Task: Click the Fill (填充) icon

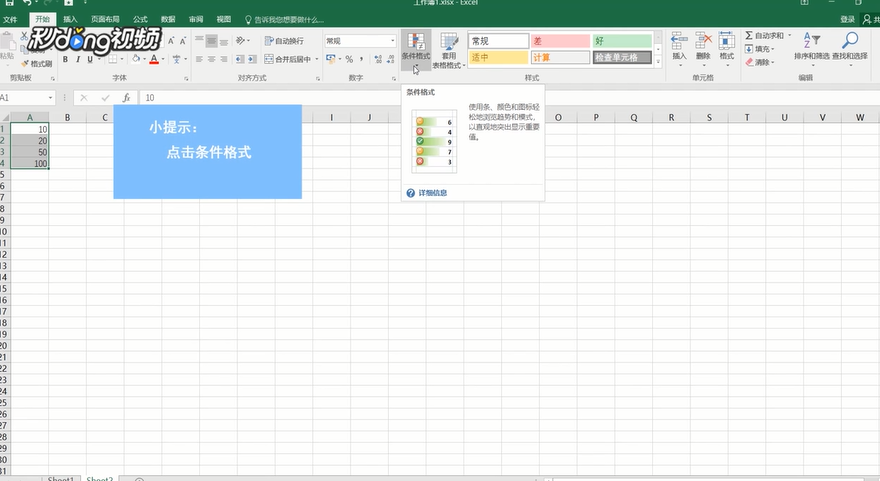Action: 749,49
